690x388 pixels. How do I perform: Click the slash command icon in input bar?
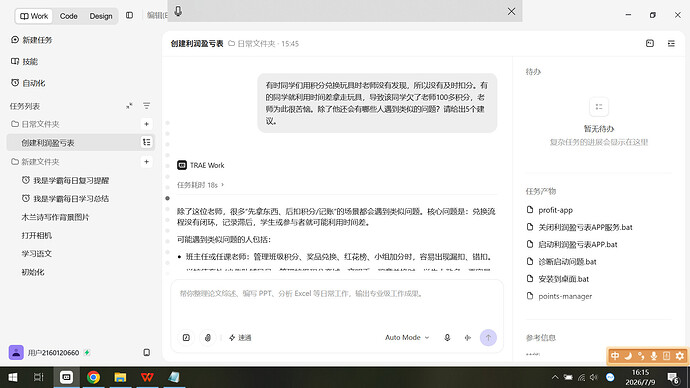pyautogui.click(x=186, y=338)
